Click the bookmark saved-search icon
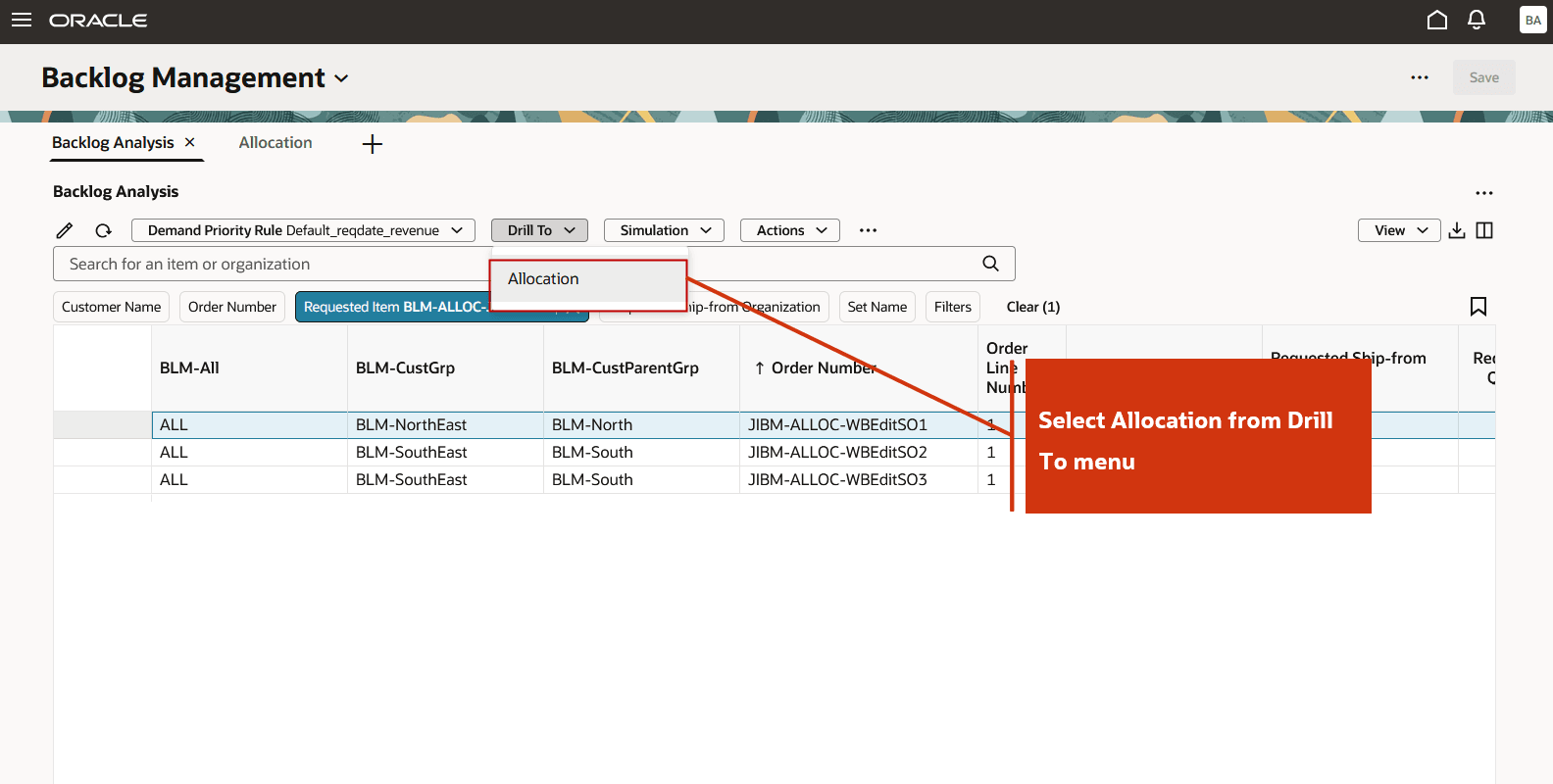The height and width of the screenshot is (784, 1553). click(x=1478, y=307)
